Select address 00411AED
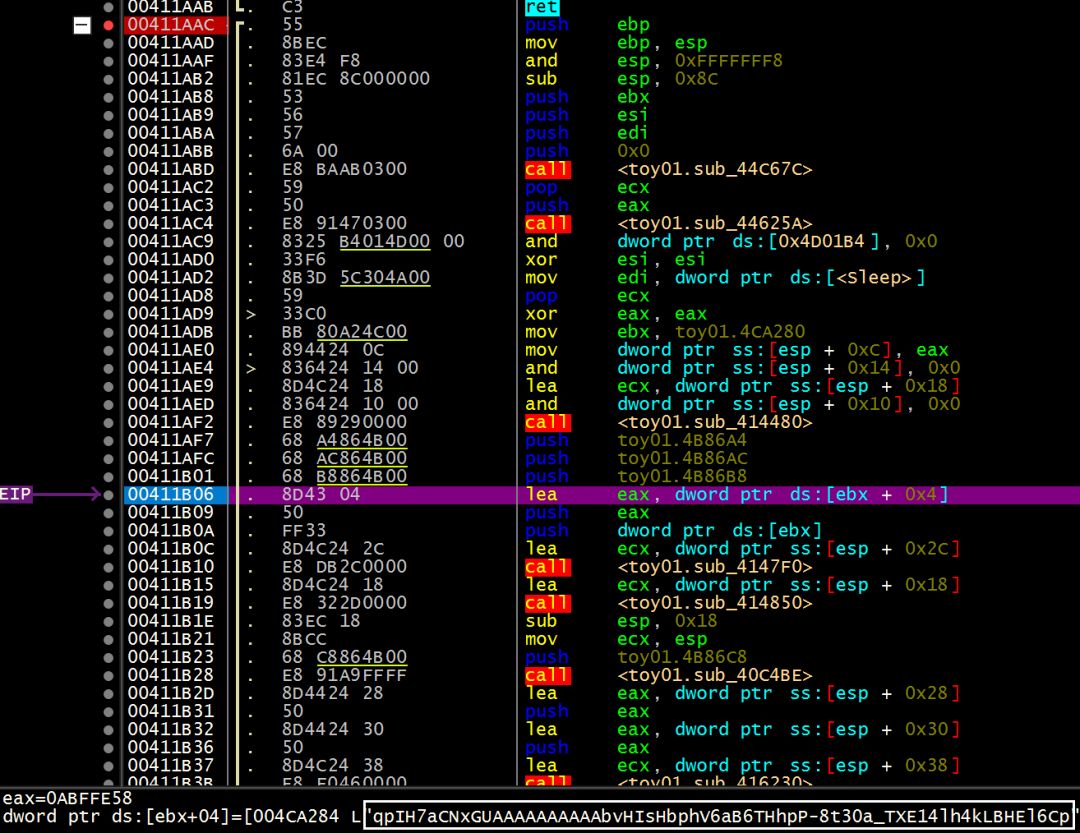Screen dimensions: 1080x833 (x=171, y=404)
